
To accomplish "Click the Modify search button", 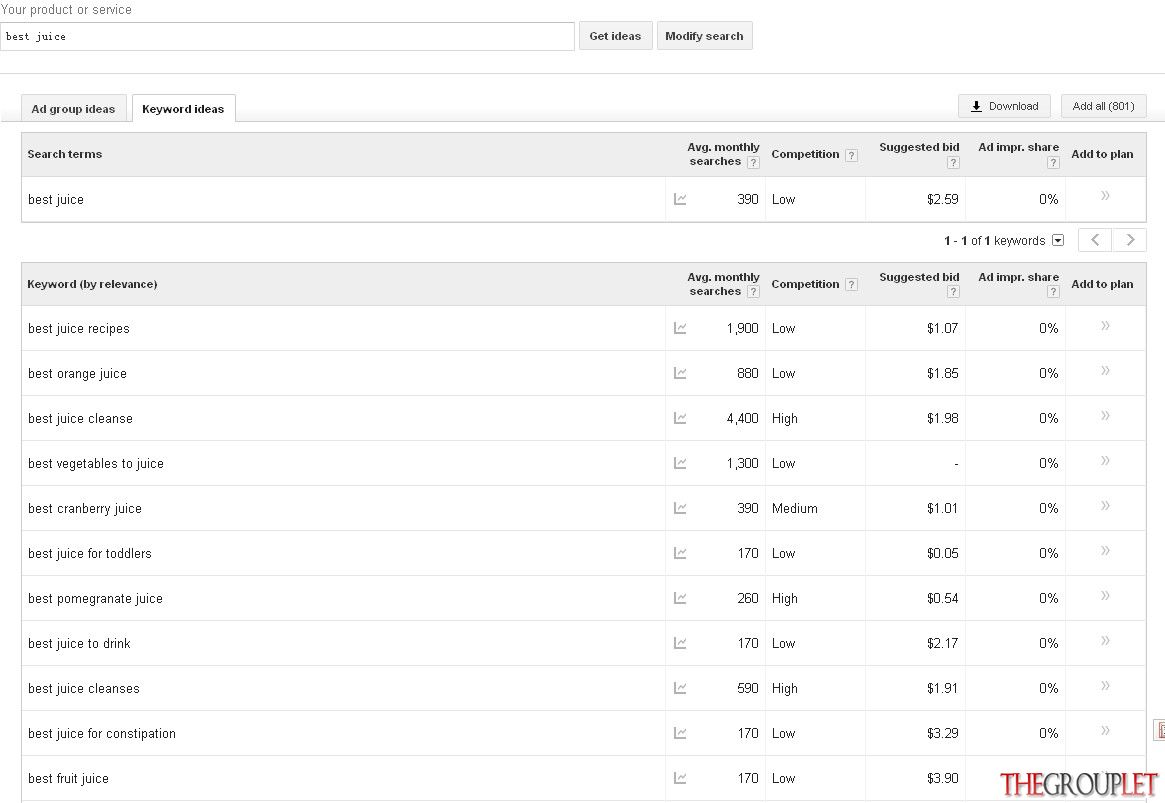I will click(704, 36).
